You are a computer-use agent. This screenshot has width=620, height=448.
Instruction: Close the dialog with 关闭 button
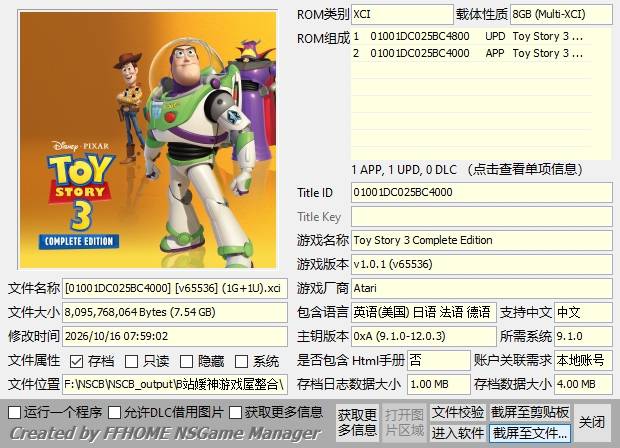click(592, 423)
